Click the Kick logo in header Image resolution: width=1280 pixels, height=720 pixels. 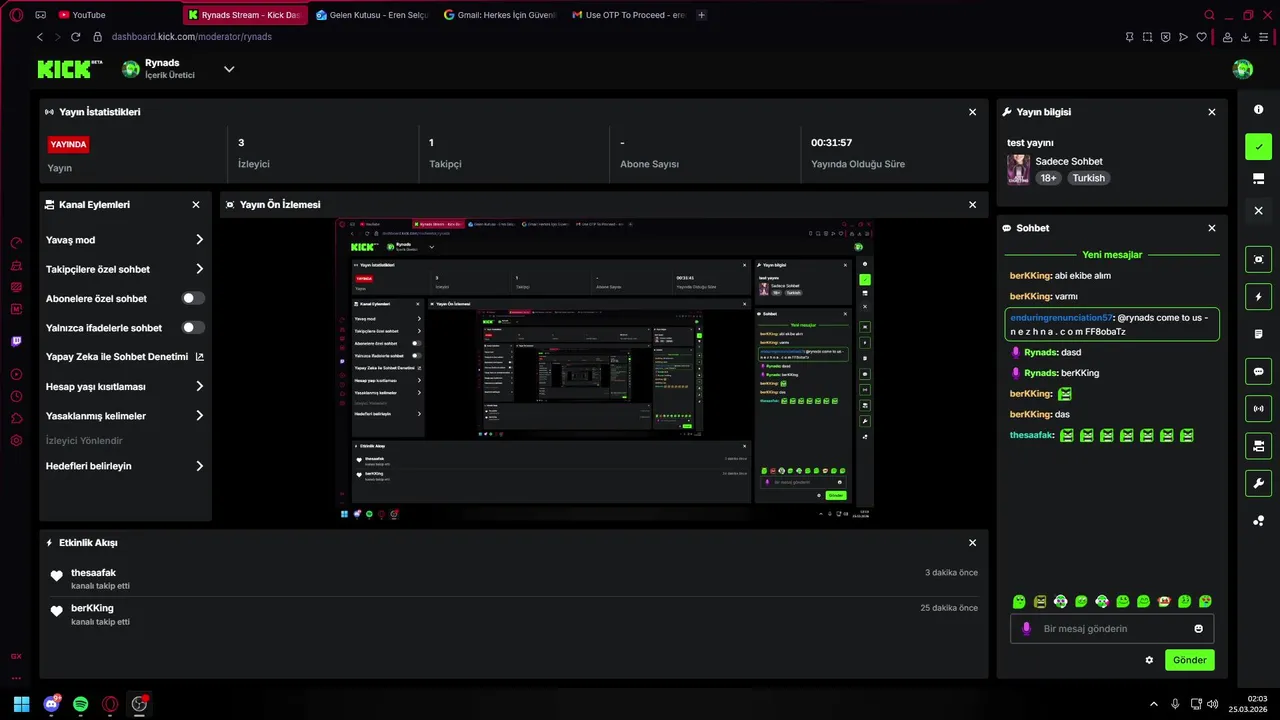coord(70,69)
